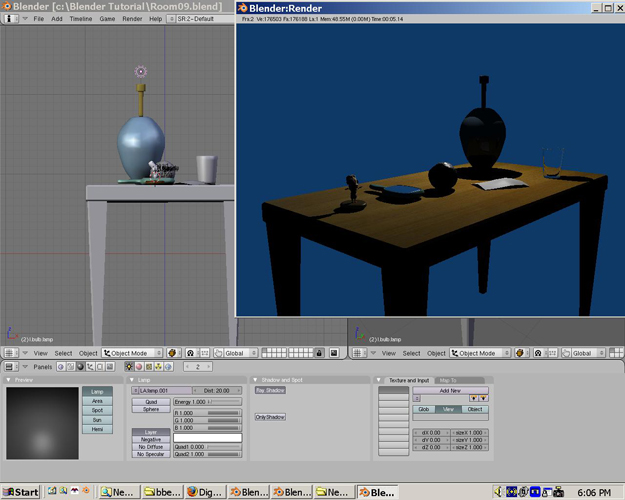Open the Draw type shading icon

[x=172, y=353]
